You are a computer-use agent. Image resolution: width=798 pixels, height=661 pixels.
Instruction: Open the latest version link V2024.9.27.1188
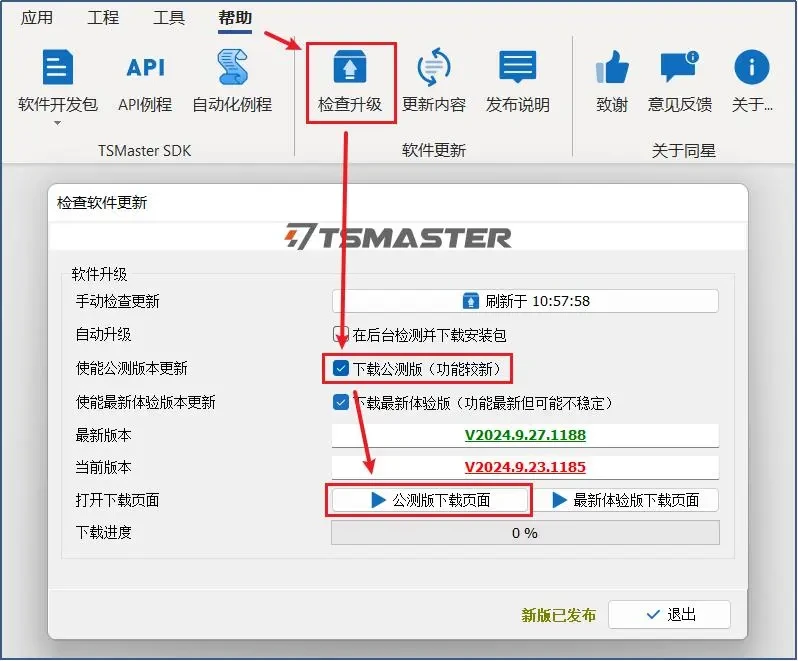(x=525, y=435)
